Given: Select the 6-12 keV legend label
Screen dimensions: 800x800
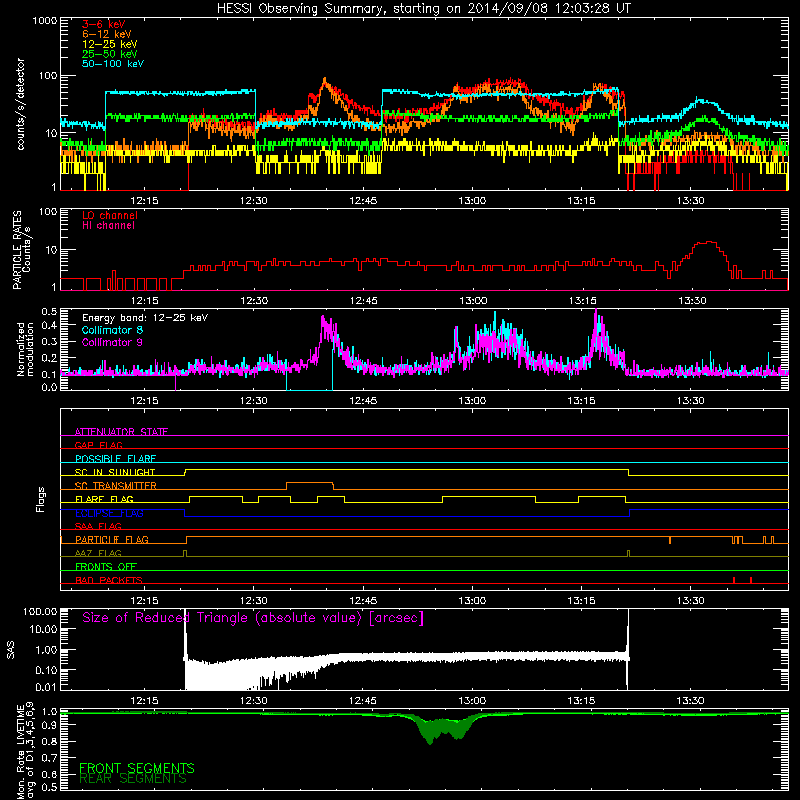Looking at the screenshot, I should (107, 34).
